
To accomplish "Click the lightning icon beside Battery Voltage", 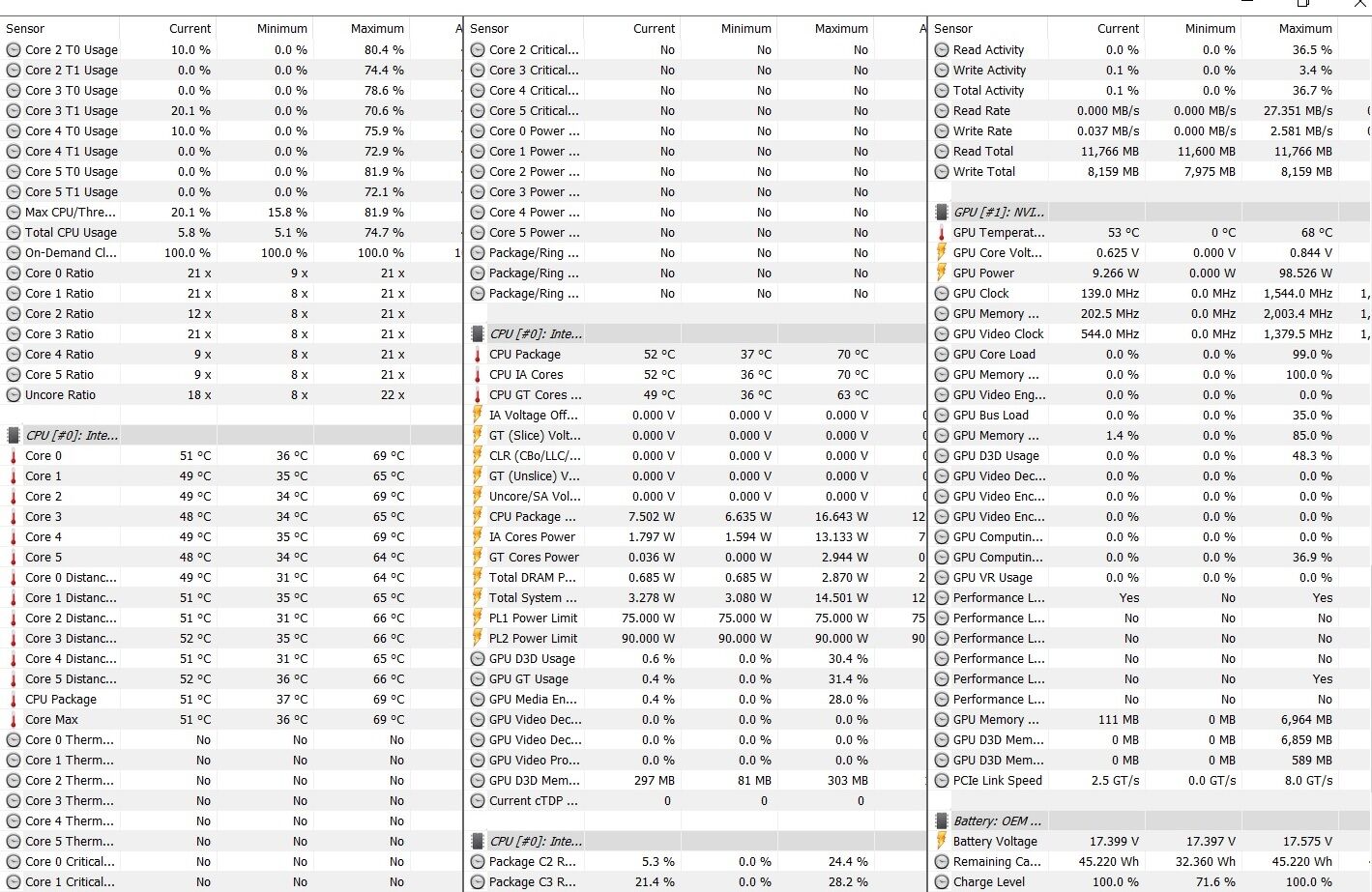I will (x=942, y=842).
